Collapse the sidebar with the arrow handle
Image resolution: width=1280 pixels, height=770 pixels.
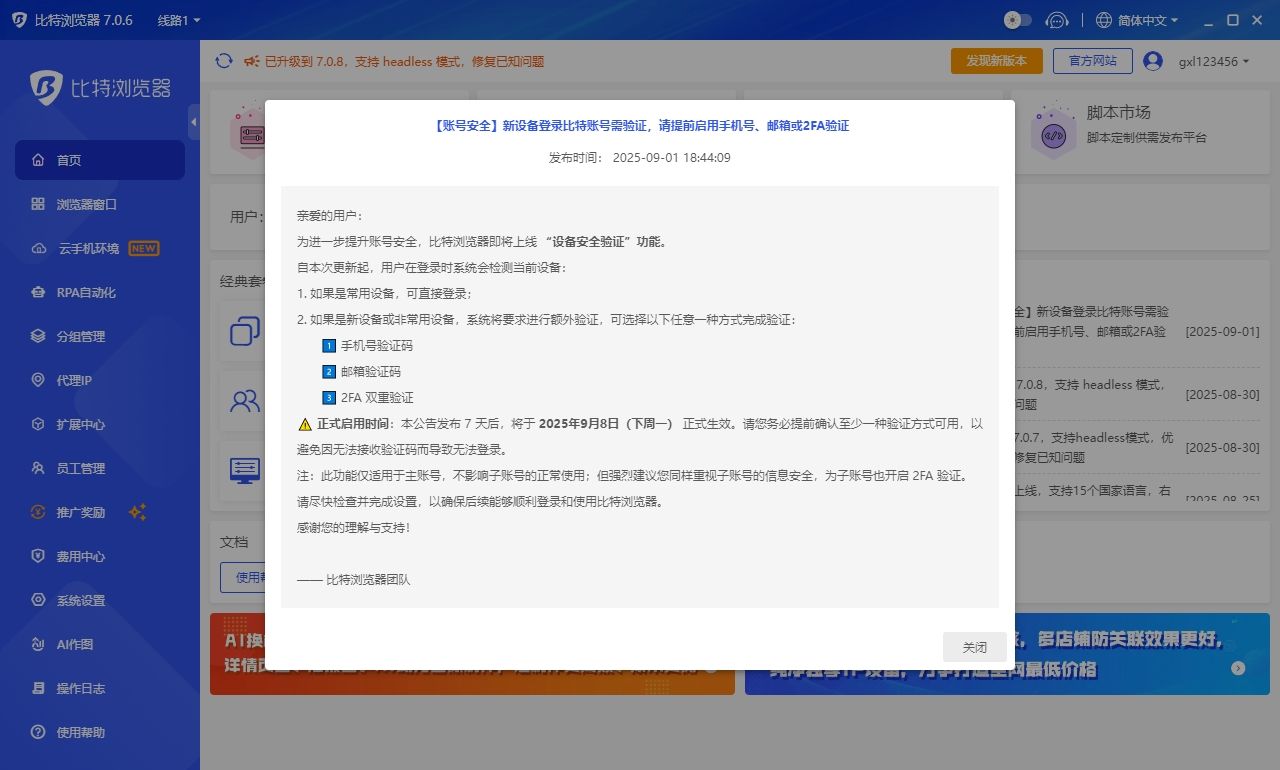click(193, 122)
